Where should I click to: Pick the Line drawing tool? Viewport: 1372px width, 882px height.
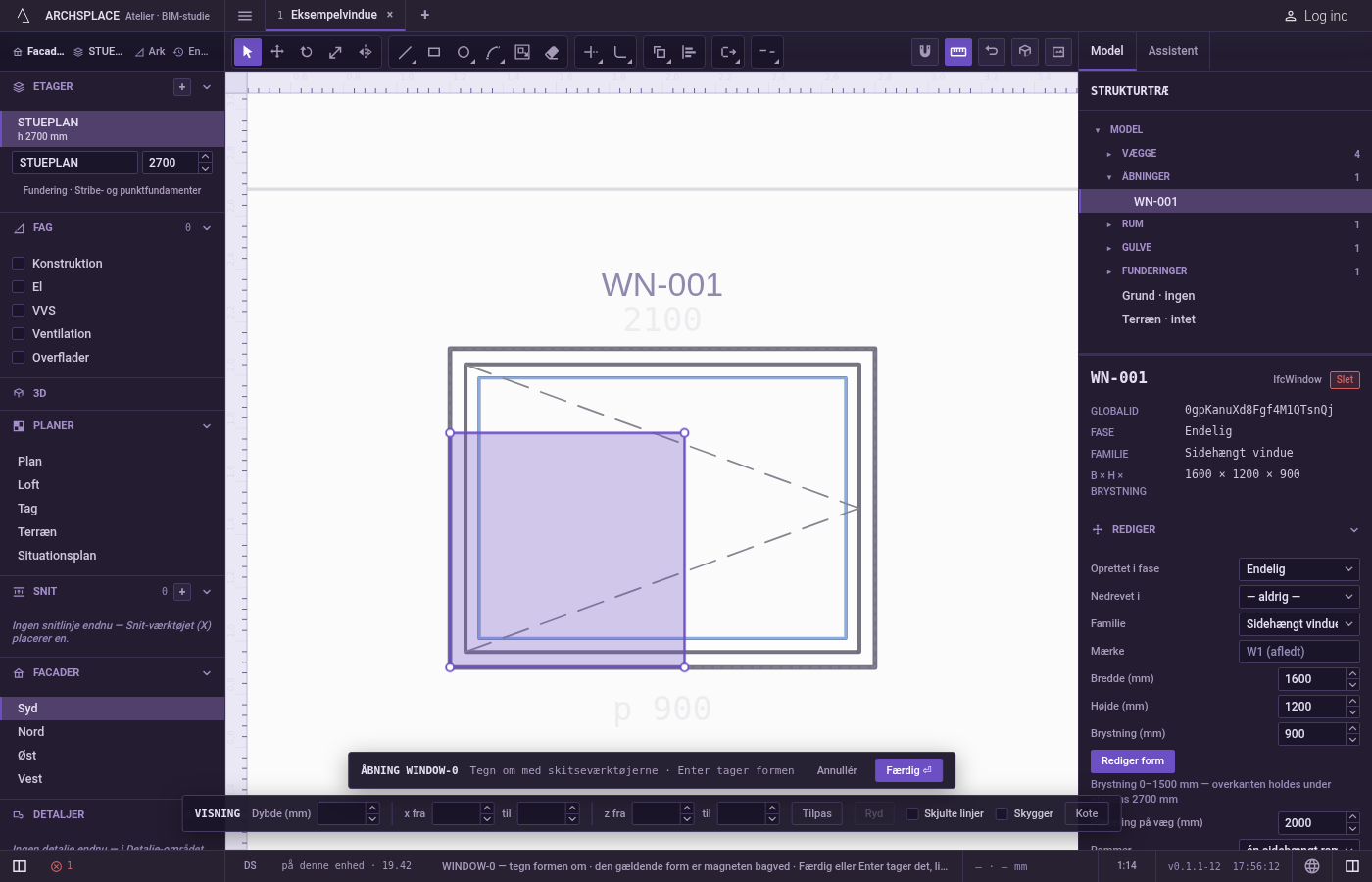(x=405, y=52)
